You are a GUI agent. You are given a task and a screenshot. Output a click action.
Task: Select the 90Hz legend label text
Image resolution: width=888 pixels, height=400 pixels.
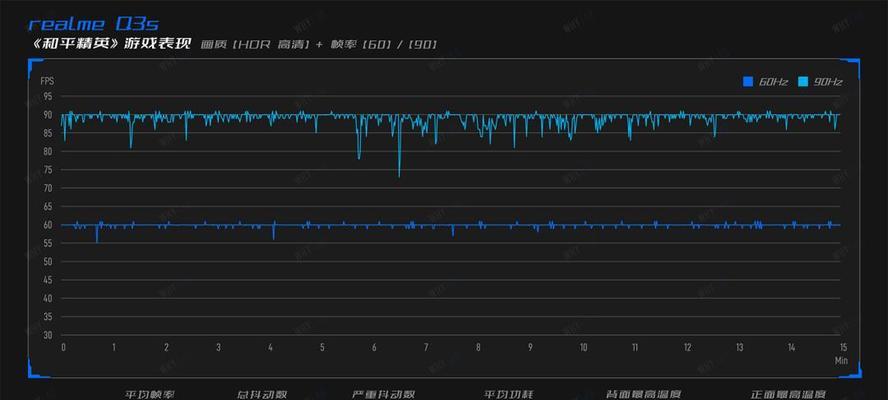828,82
